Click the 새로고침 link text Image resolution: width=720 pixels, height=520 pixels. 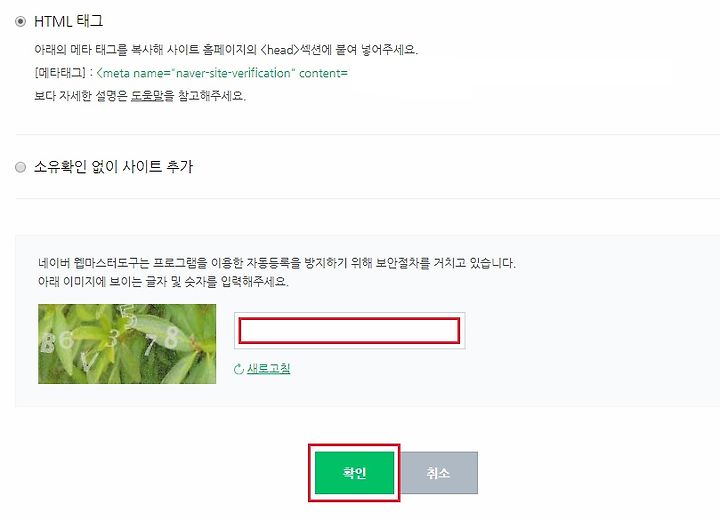pyautogui.click(x=269, y=369)
